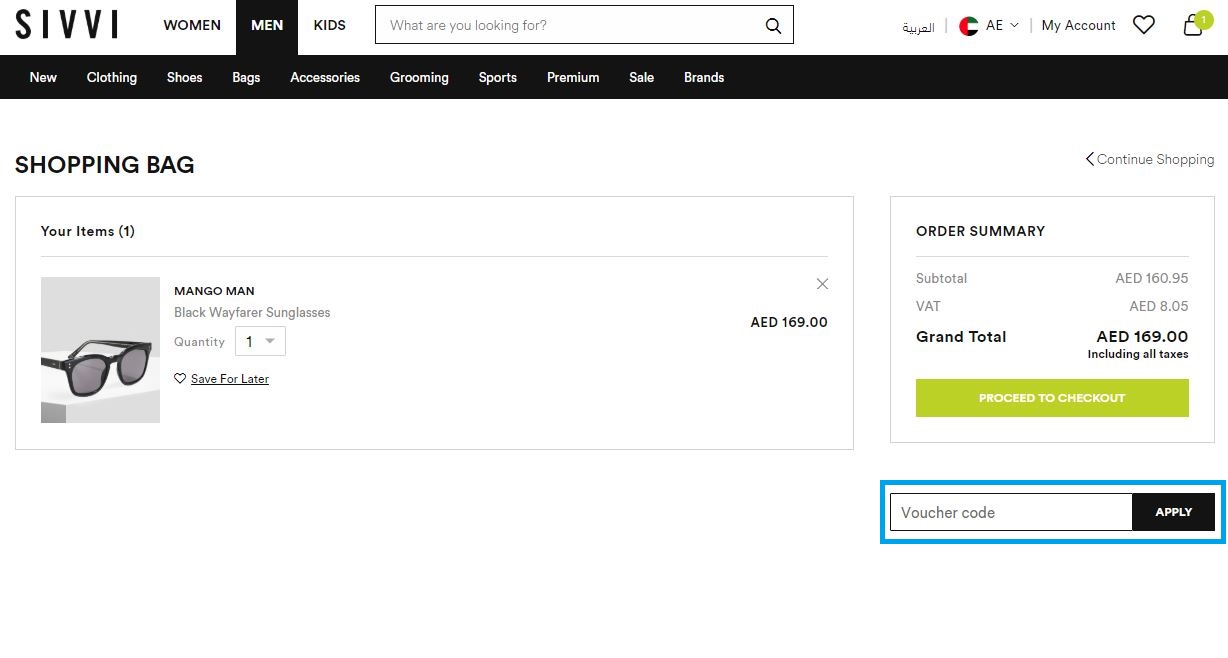Open the Quantity dropdown
Image resolution: width=1228 pixels, height=658 pixels.
coord(260,341)
